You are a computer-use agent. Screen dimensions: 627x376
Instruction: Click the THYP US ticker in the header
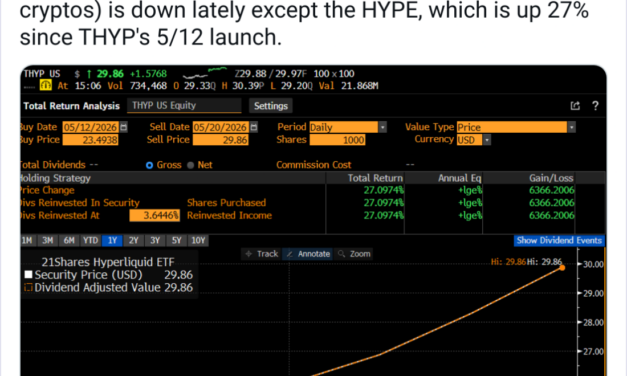(x=42, y=74)
